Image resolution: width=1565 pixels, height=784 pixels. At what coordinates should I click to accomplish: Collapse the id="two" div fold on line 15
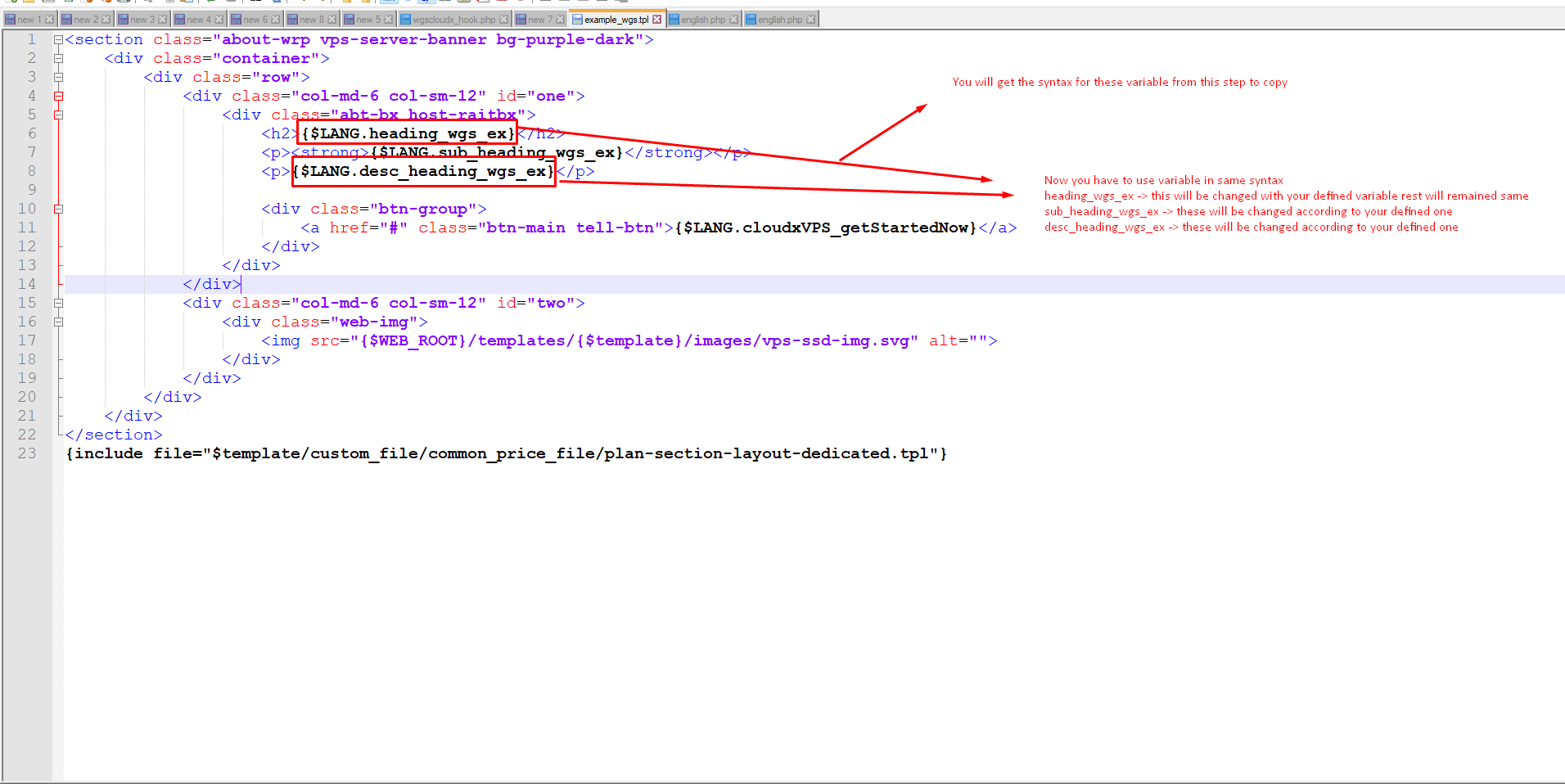coord(58,303)
